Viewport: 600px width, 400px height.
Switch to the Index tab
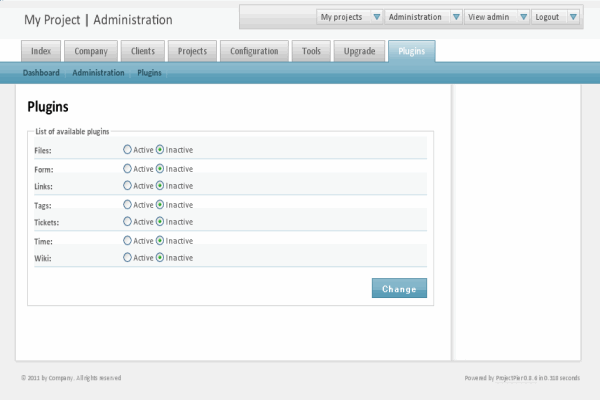tap(42, 51)
